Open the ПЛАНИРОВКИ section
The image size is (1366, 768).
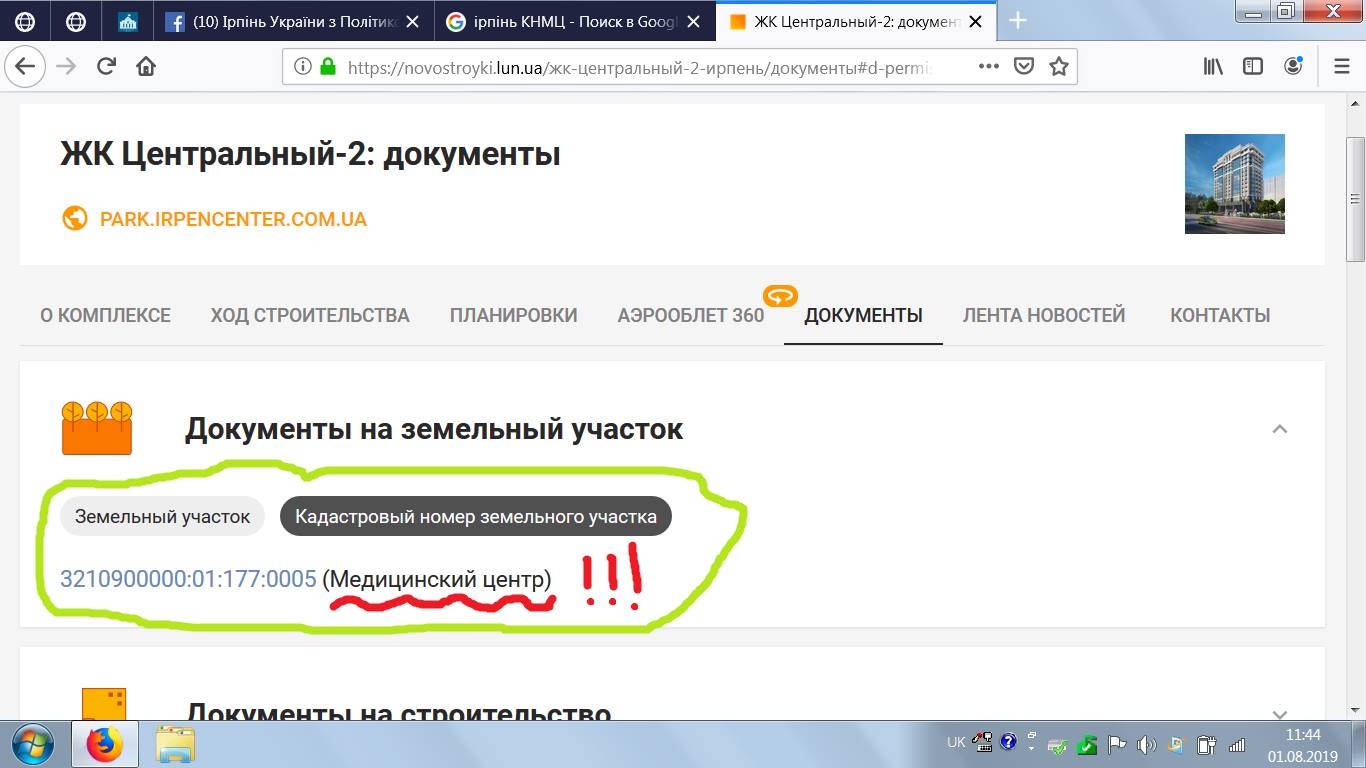[x=513, y=315]
